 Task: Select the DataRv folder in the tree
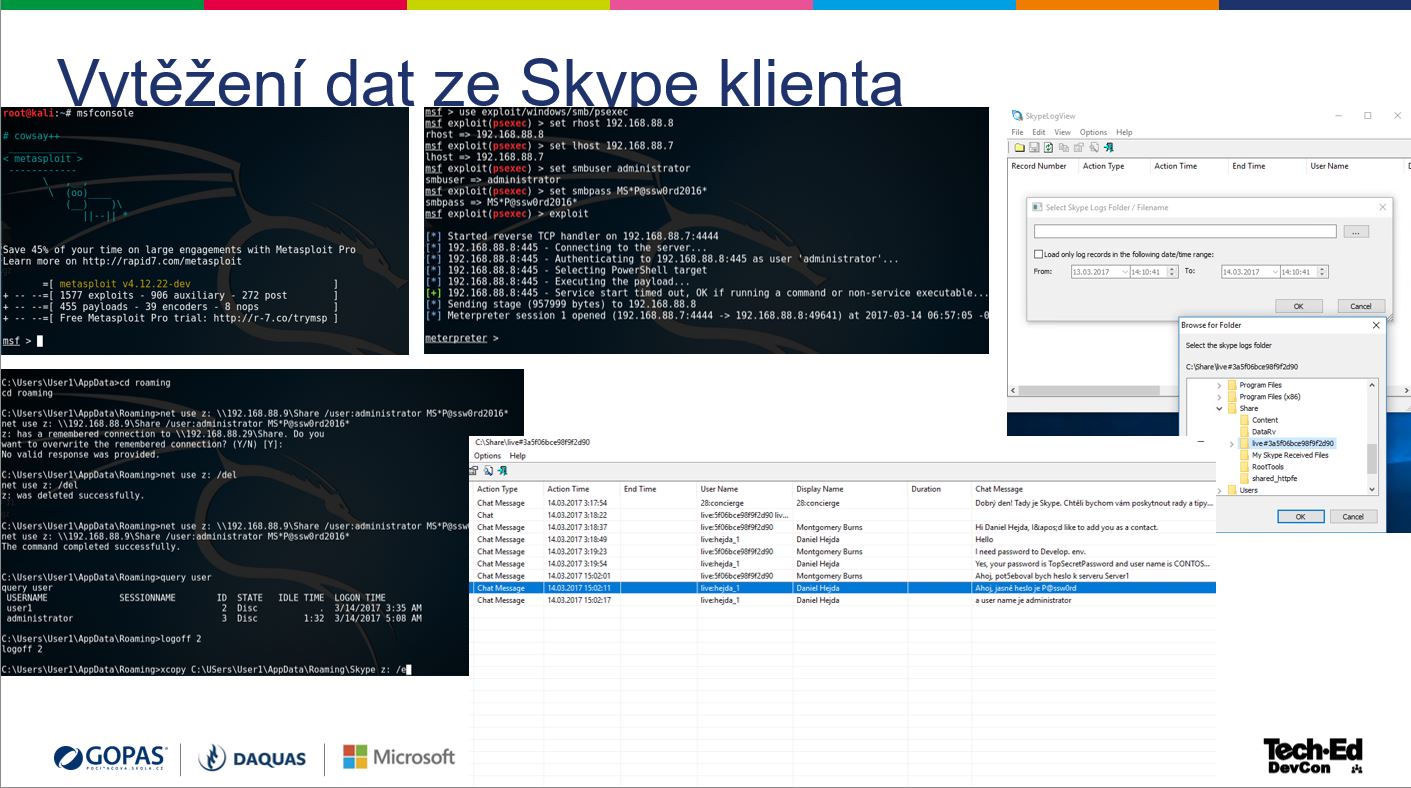[x=1263, y=432]
